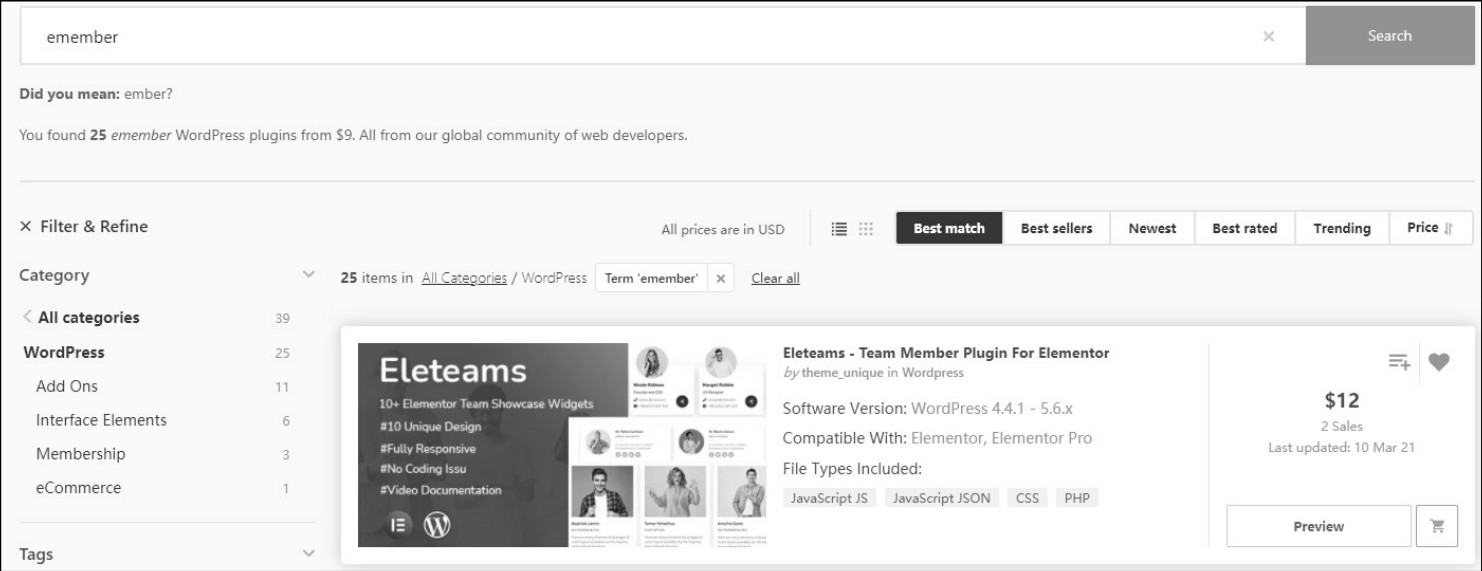The height and width of the screenshot is (571, 1482).
Task: Go back to All categories
Action: (x=88, y=318)
